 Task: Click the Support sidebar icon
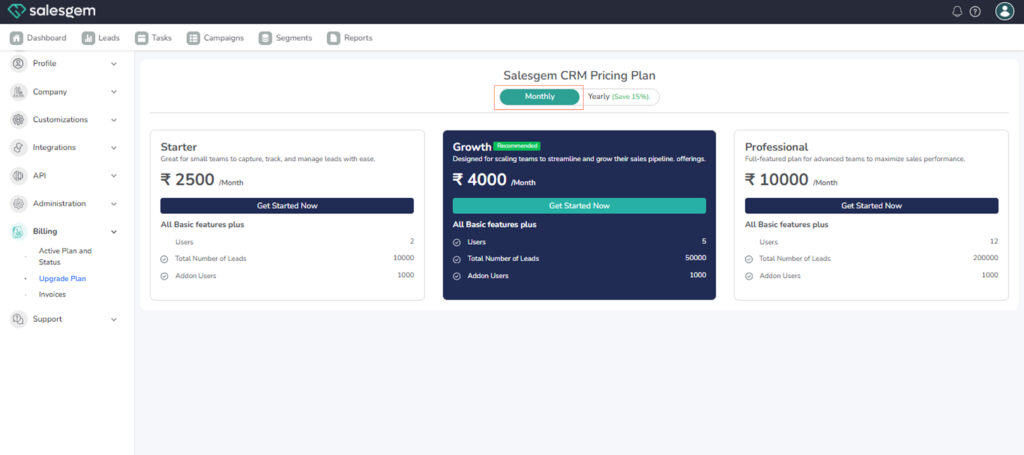pos(18,319)
